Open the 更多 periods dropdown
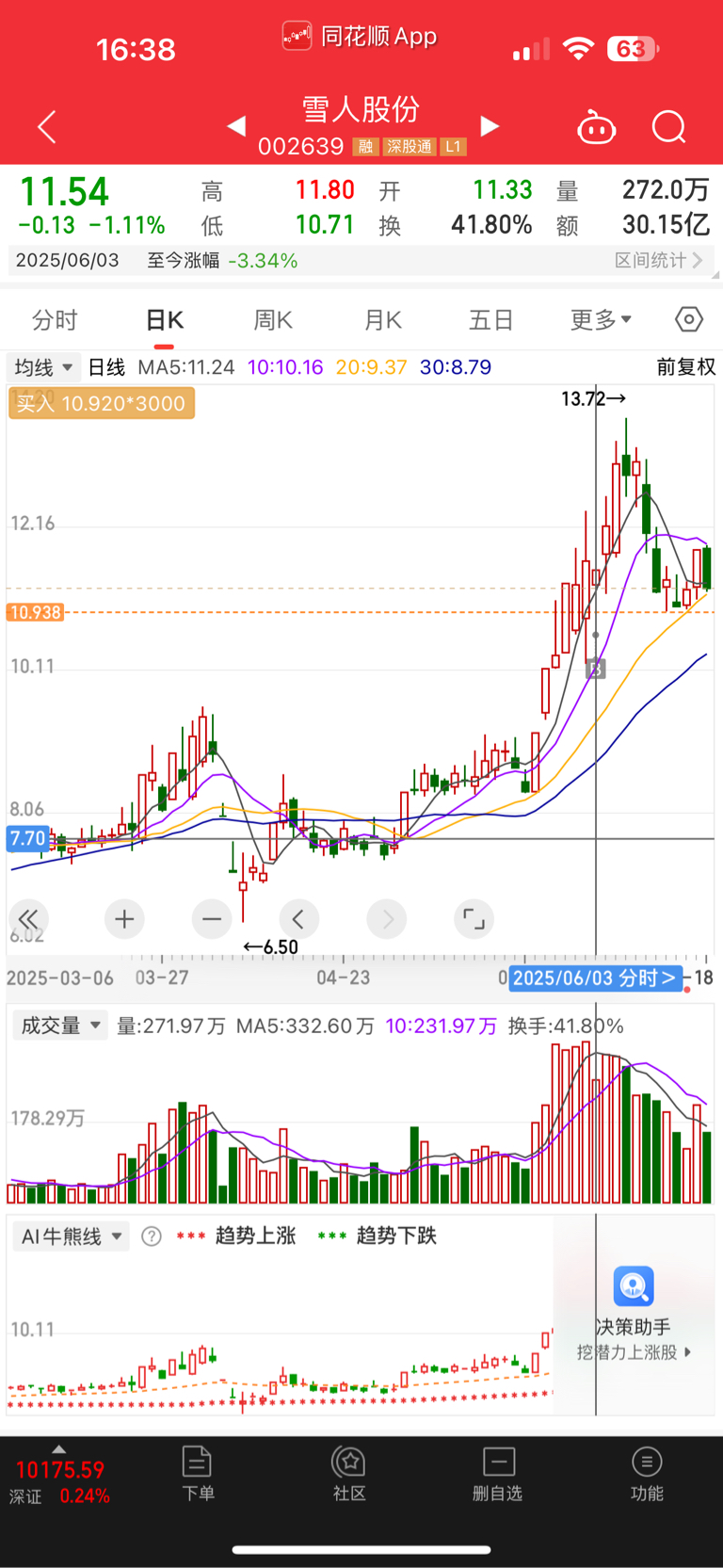 pos(601,320)
